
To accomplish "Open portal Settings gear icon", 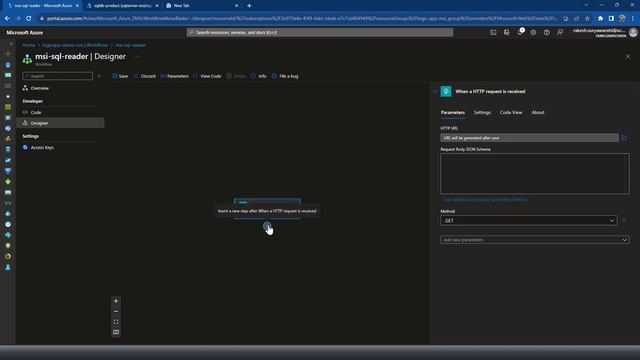I will pos(533,32).
